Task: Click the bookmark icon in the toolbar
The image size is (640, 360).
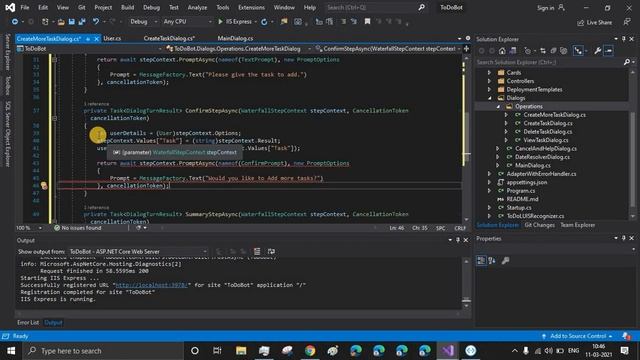Action: tap(367, 22)
